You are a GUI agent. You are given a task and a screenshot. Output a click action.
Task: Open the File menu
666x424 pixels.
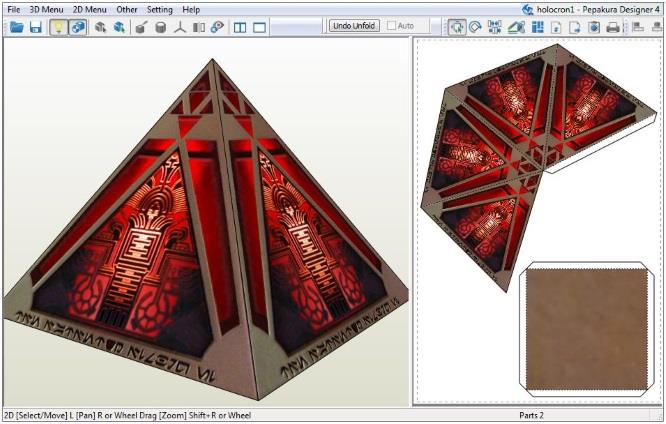pos(14,9)
